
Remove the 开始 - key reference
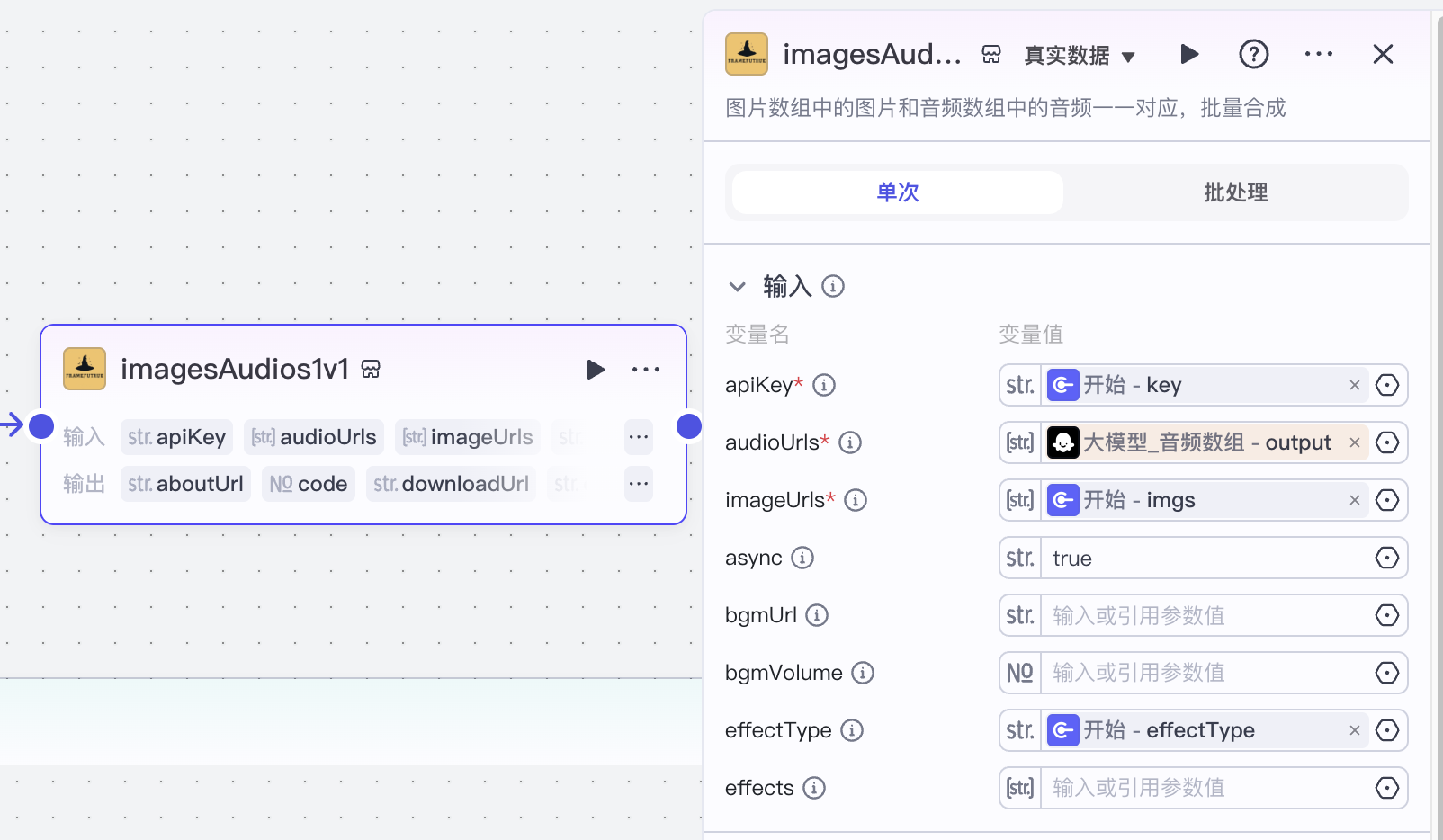coord(1355,384)
